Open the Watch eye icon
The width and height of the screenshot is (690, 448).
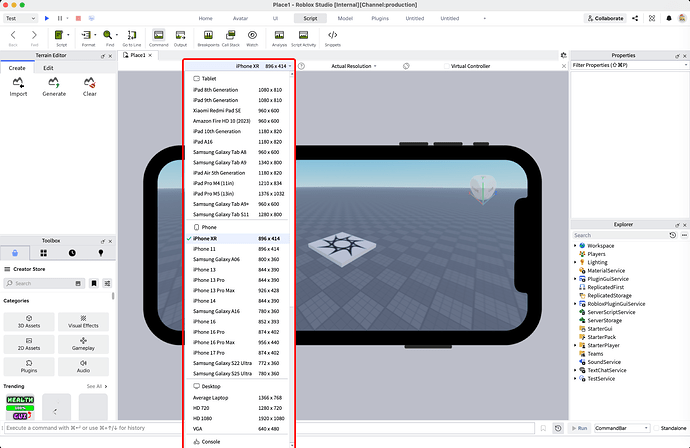click(252, 35)
